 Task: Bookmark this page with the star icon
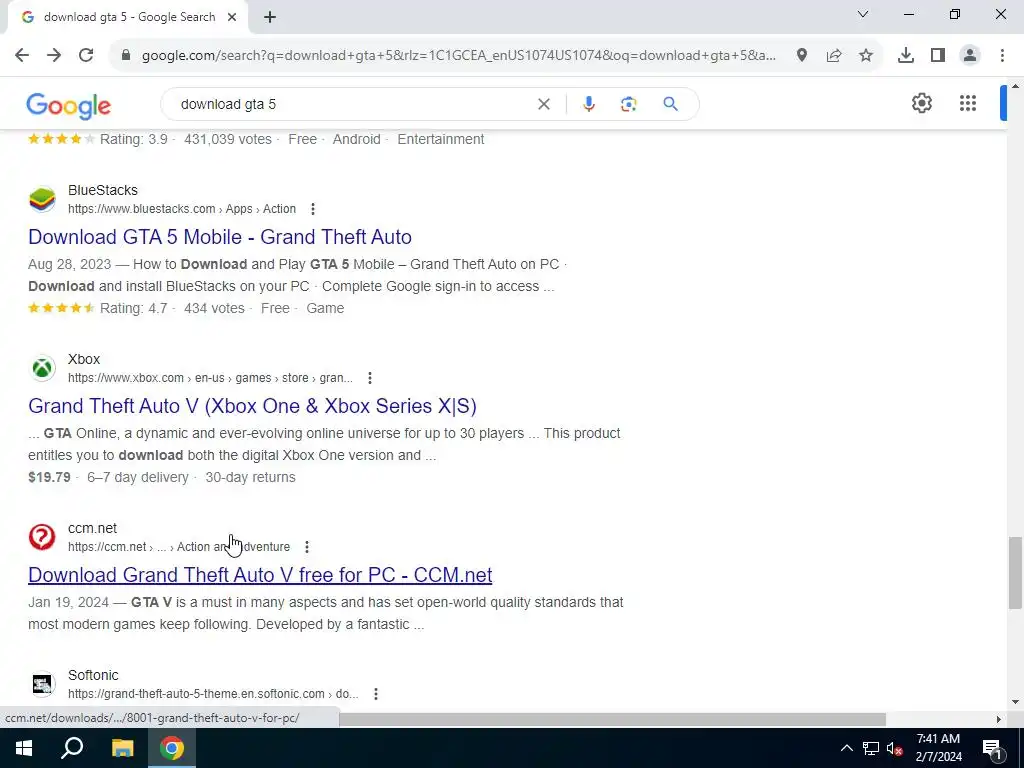(x=866, y=56)
